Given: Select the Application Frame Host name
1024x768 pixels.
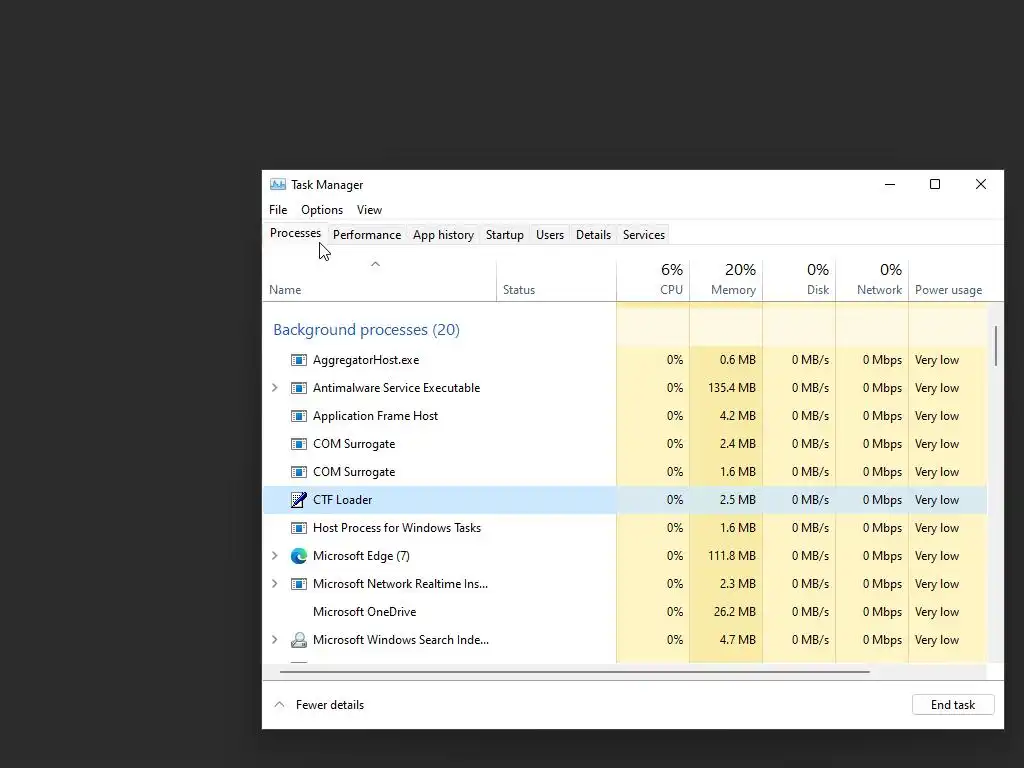Looking at the screenshot, I should point(376,416).
